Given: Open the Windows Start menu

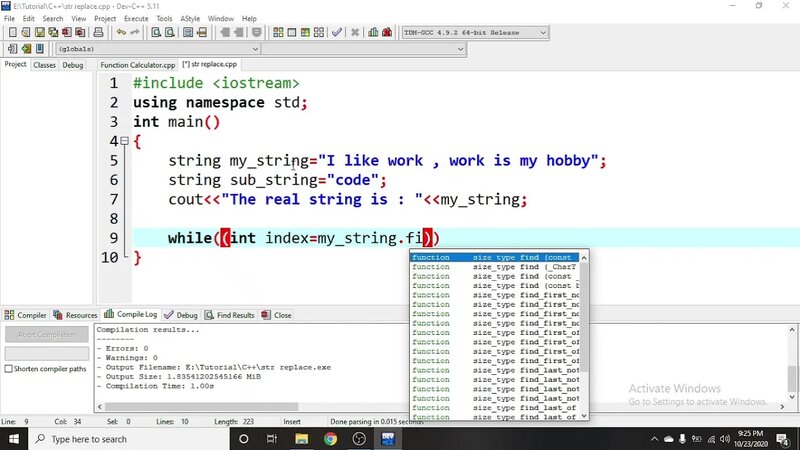Looking at the screenshot, I should tap(14, 439).
